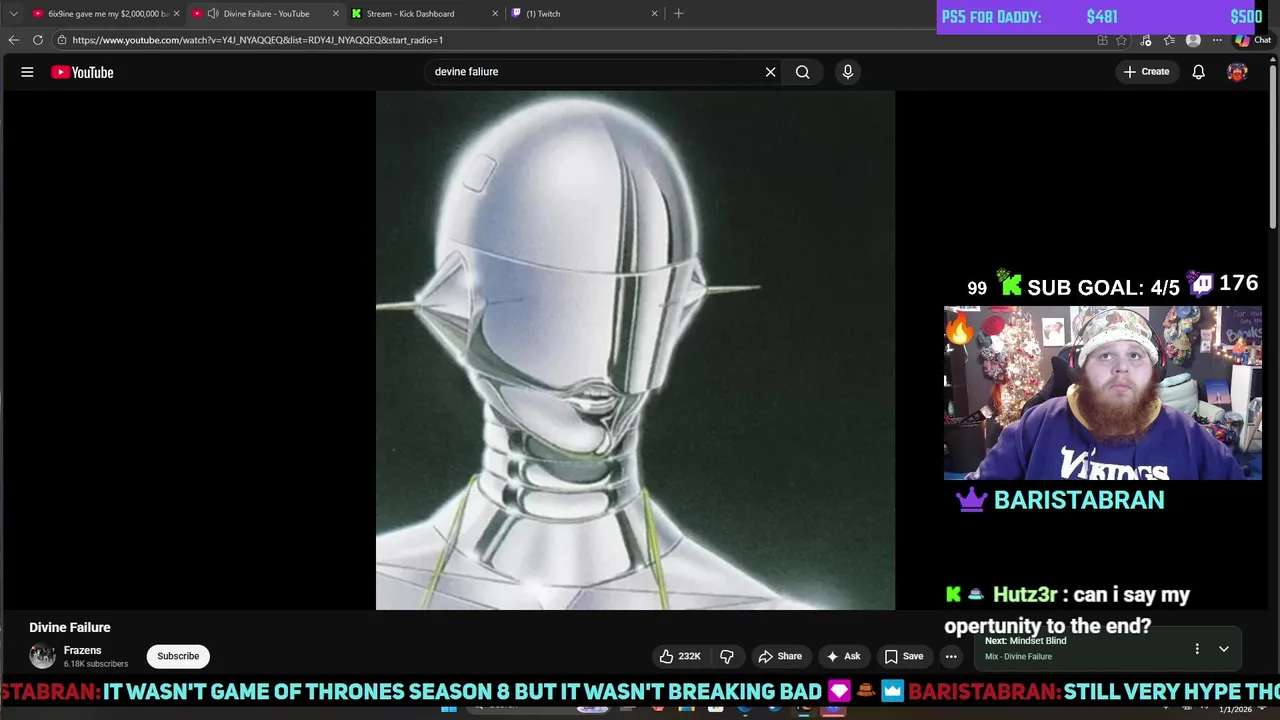Open the browser media control music icon
The width and height of the screenshot is (1280, 720).
click(x=1146, y=40)
